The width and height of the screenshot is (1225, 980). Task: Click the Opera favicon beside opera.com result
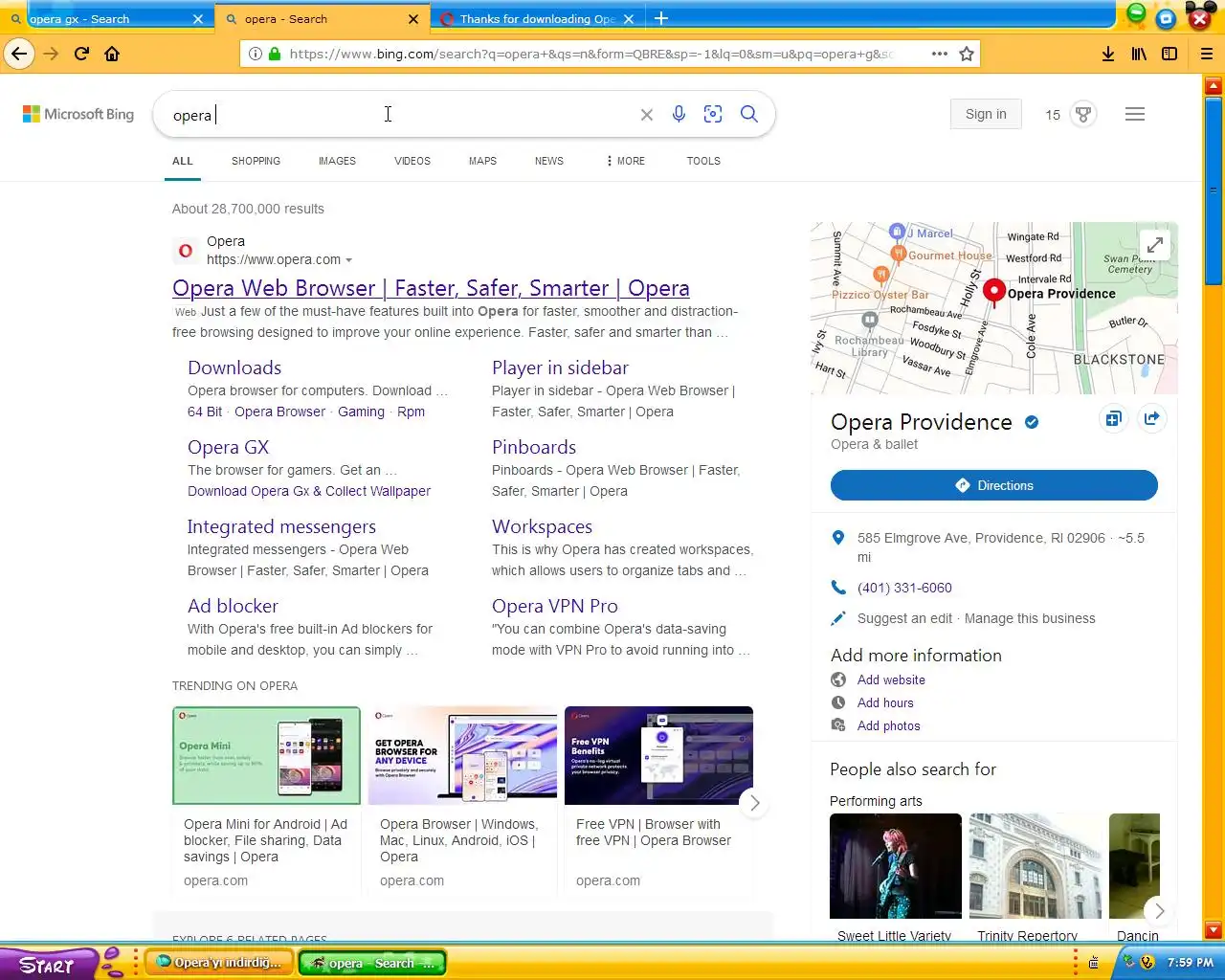(186, 251)
